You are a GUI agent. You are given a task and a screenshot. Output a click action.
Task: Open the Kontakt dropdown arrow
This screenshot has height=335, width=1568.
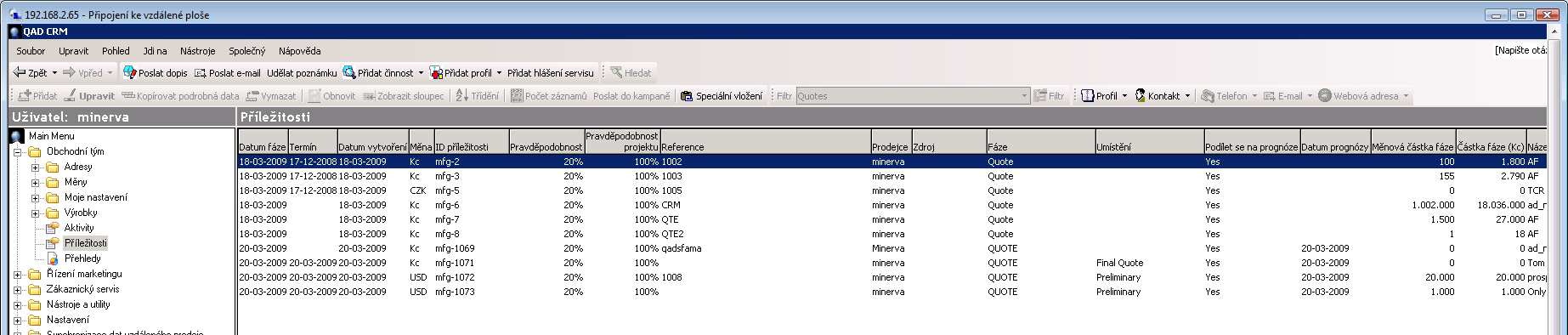tap(1187, 96)
